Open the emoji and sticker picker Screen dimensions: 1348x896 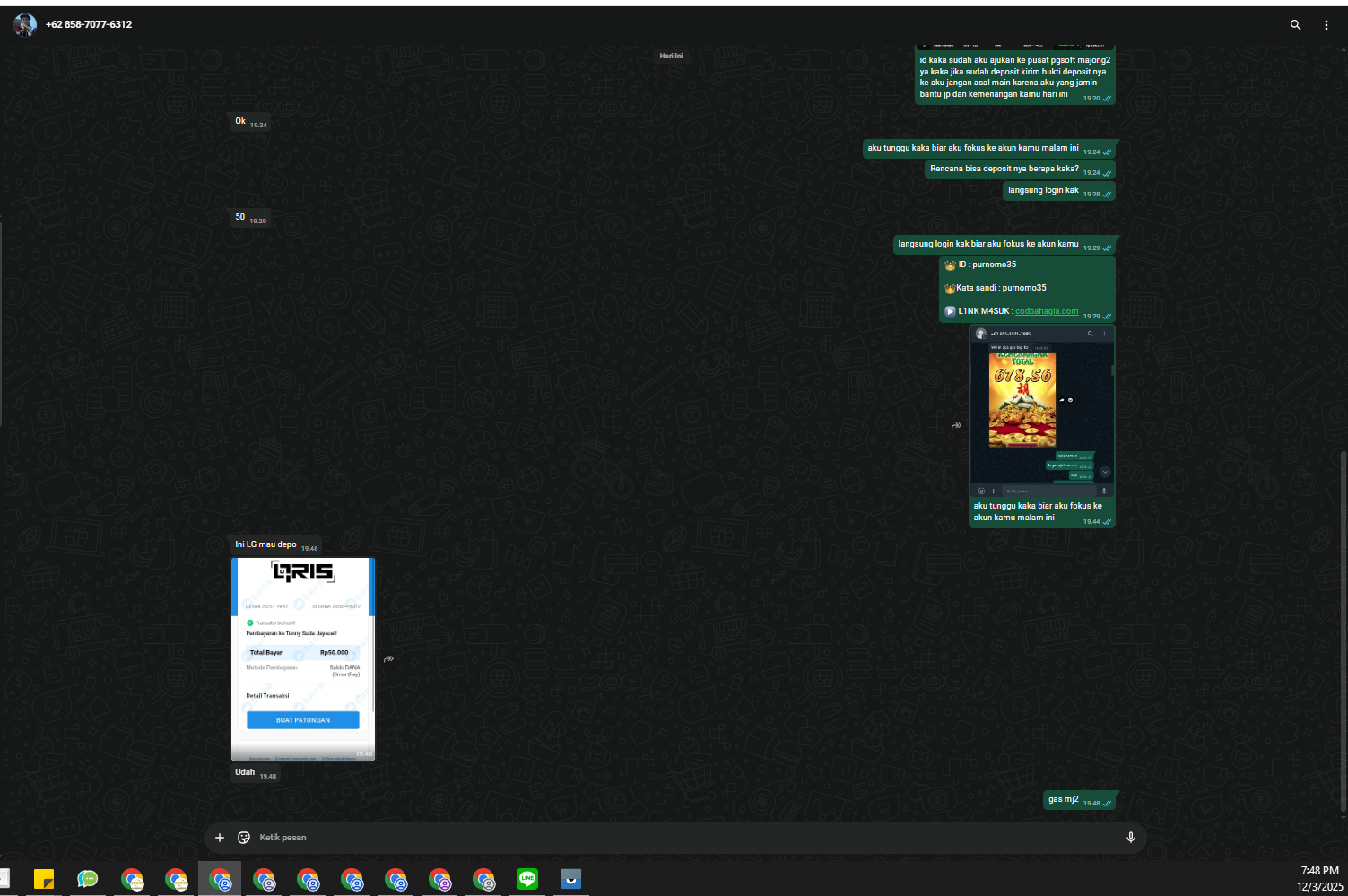(x=244, y=838)
